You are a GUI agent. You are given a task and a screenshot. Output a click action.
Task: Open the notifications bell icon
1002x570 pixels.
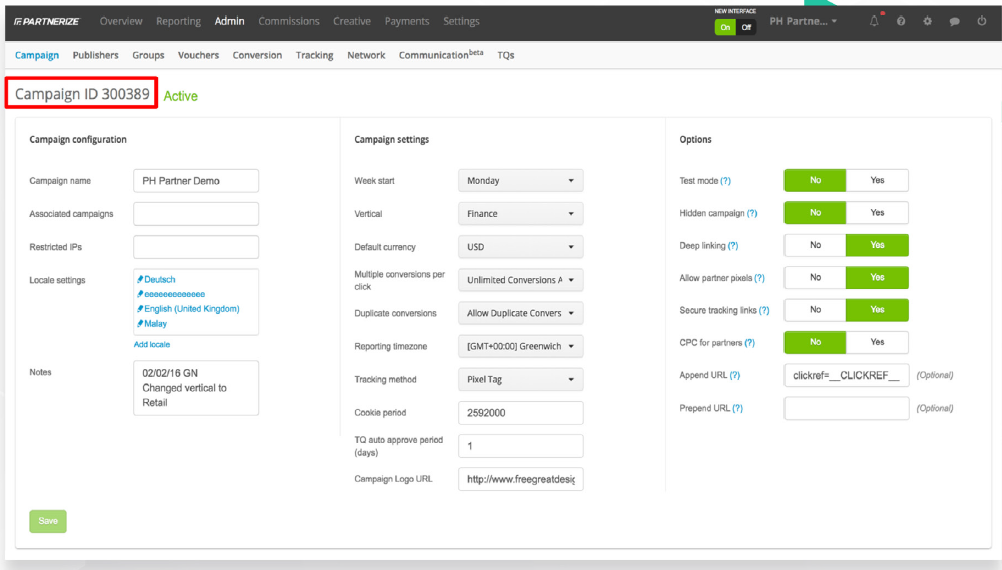(874, 21)
